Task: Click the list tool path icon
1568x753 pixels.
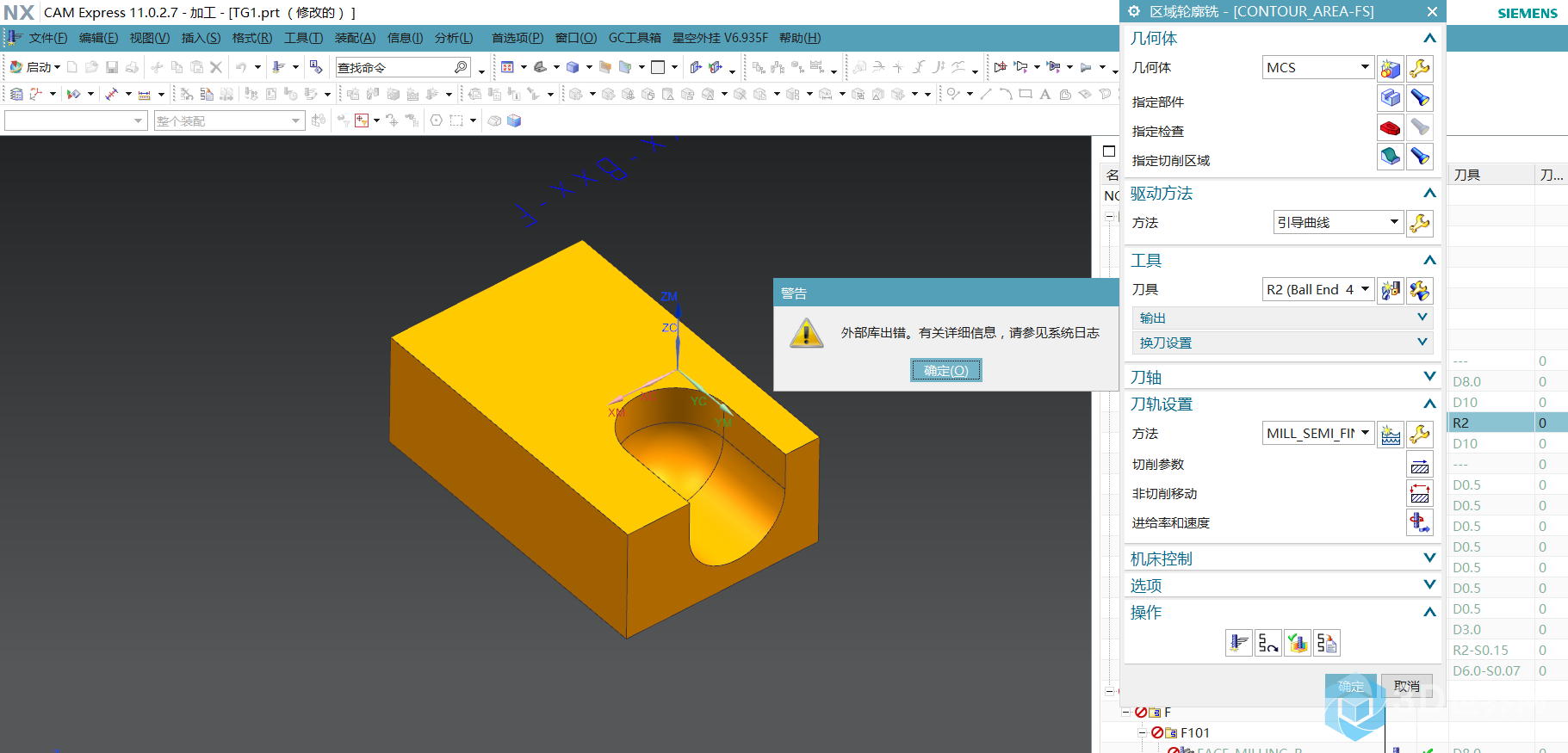Action: 1327,643
